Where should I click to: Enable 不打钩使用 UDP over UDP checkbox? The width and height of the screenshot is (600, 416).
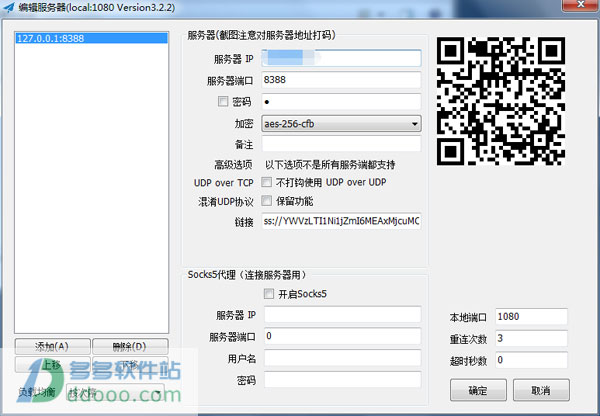pyautogui.click(x=267, y=183)
